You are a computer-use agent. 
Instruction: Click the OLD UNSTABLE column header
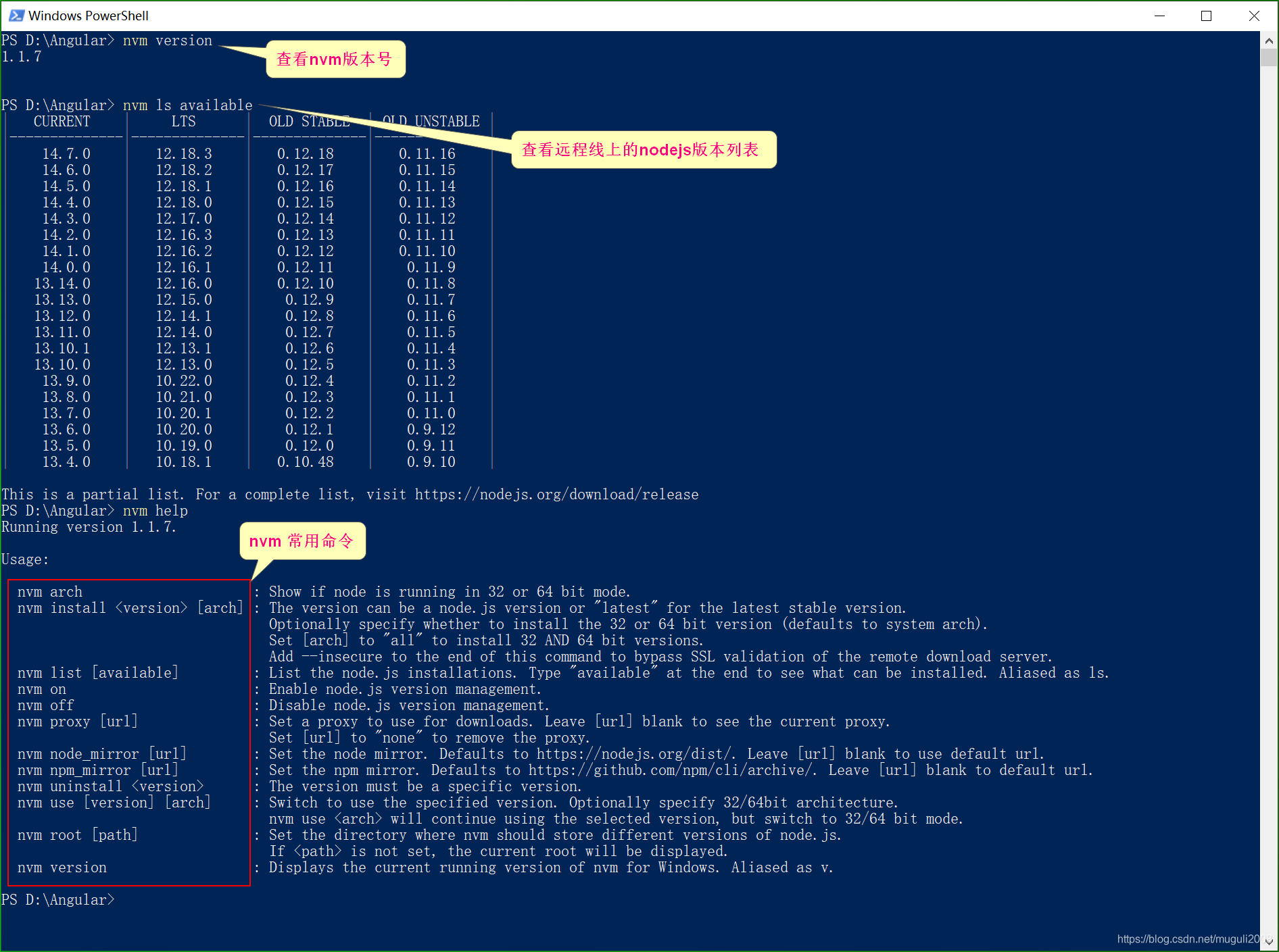pyautogui.click(x=431, y=122)
